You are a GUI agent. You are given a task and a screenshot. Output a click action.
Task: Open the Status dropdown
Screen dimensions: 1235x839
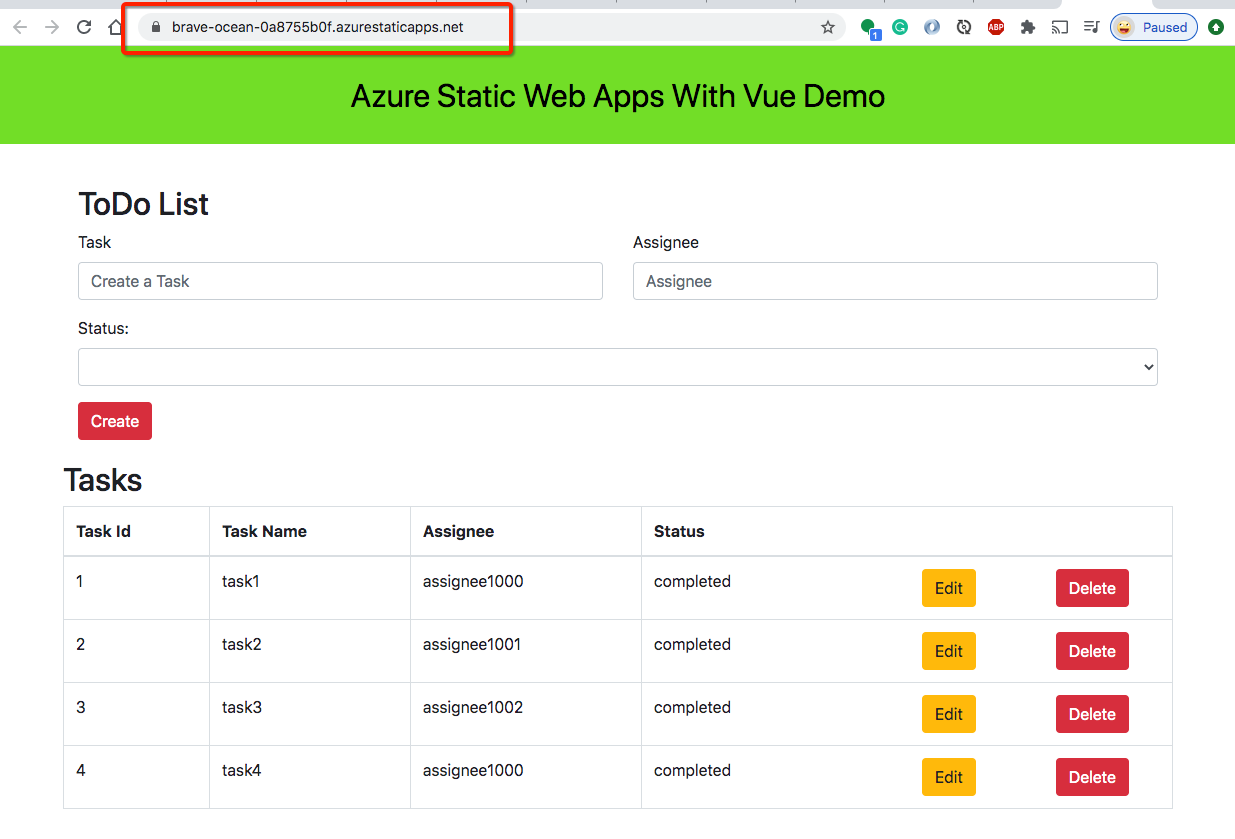tap(618, 367)
